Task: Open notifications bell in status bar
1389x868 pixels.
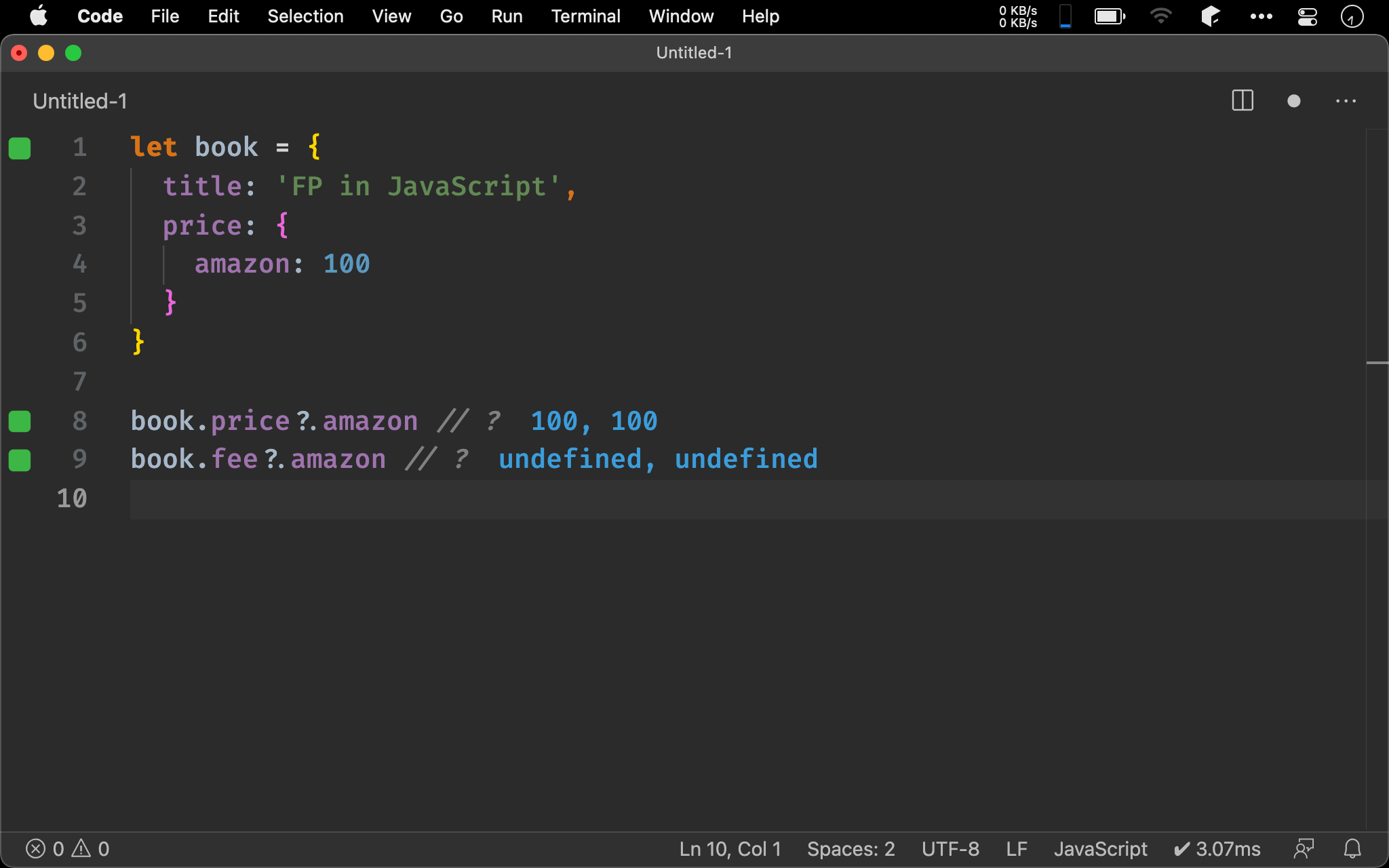Action: 1352,848
